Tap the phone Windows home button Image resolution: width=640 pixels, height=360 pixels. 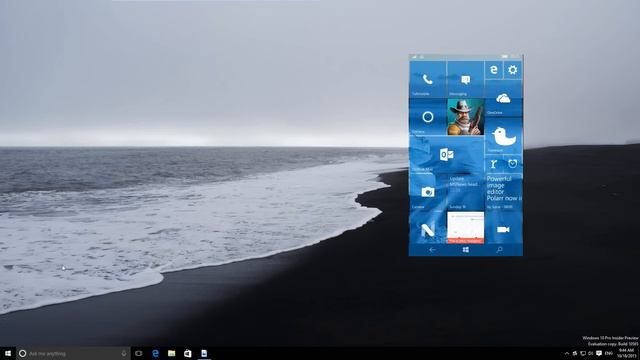466,250
